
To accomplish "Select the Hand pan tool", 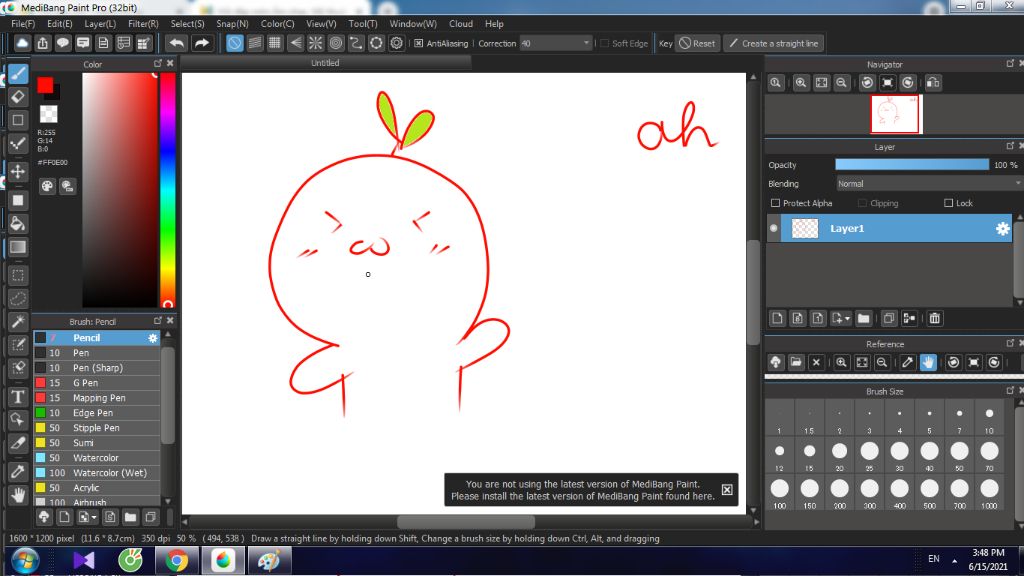I will [18, 496].
